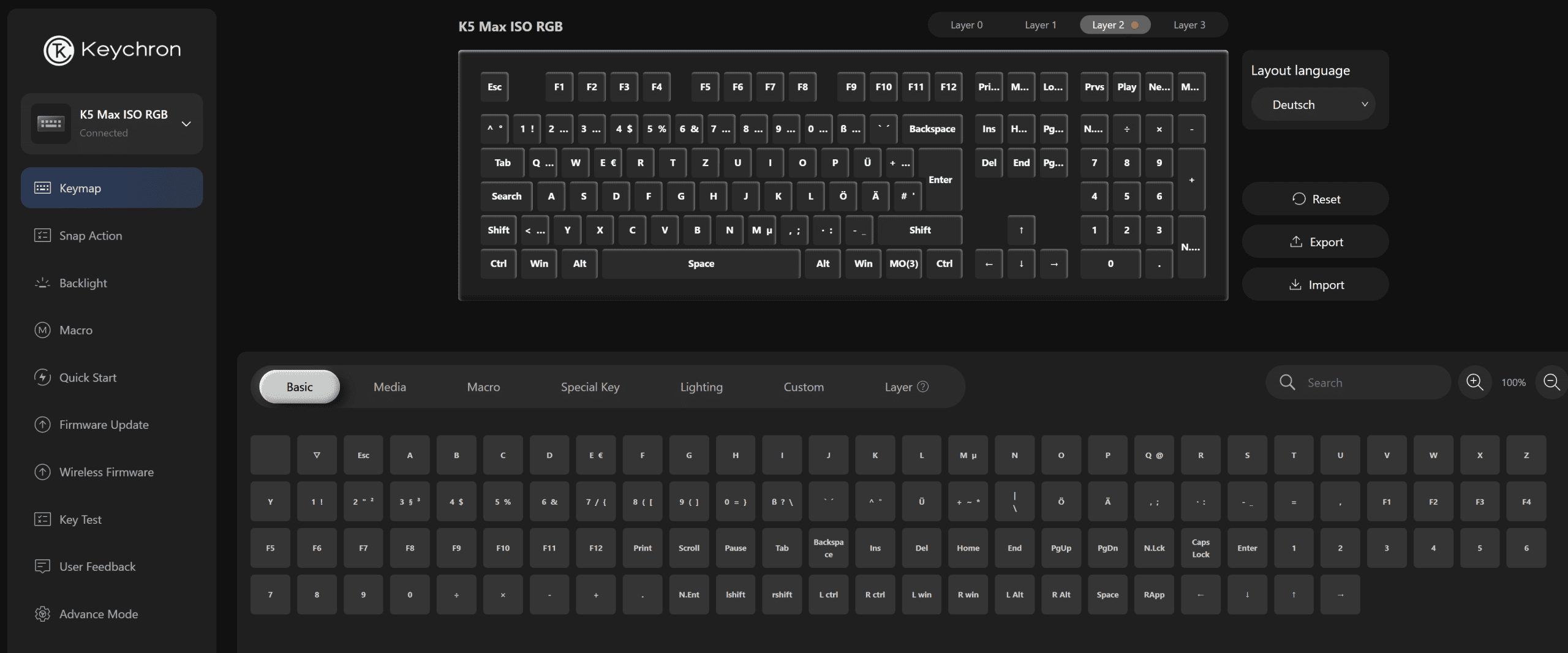Switch to Layer 0
The width and height of the screenshot is (1568, 653).
966,25
